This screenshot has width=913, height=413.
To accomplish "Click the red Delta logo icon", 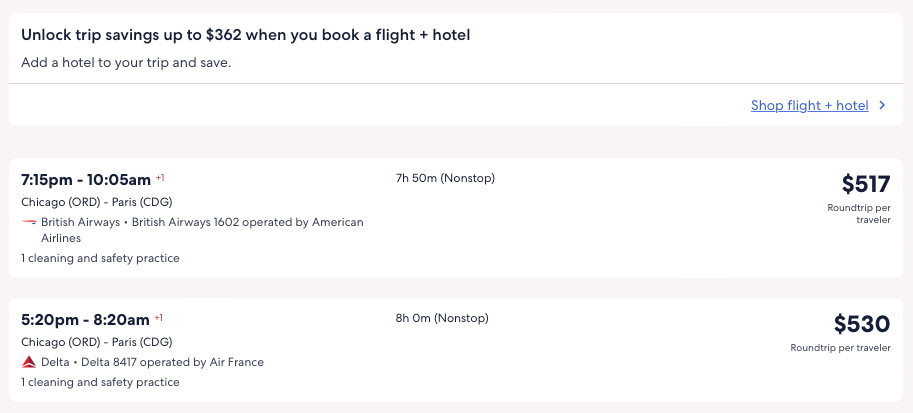I will 29,362.
